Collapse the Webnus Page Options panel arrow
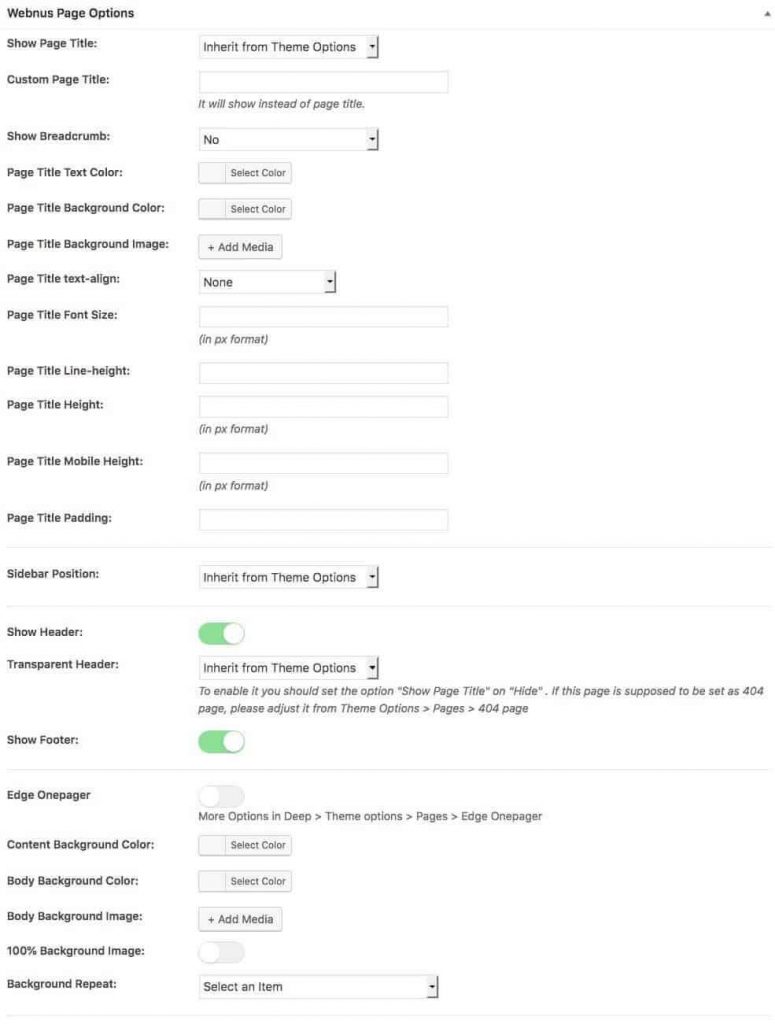775x1024 pixels. [x=767, y=13]
